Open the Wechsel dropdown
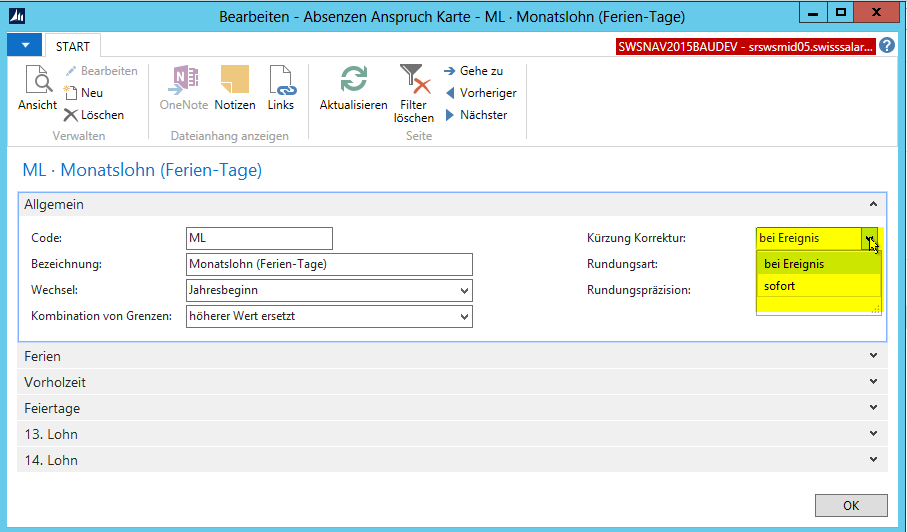The width and height of the screenshot is (907, 532). [x=463, y=291]
